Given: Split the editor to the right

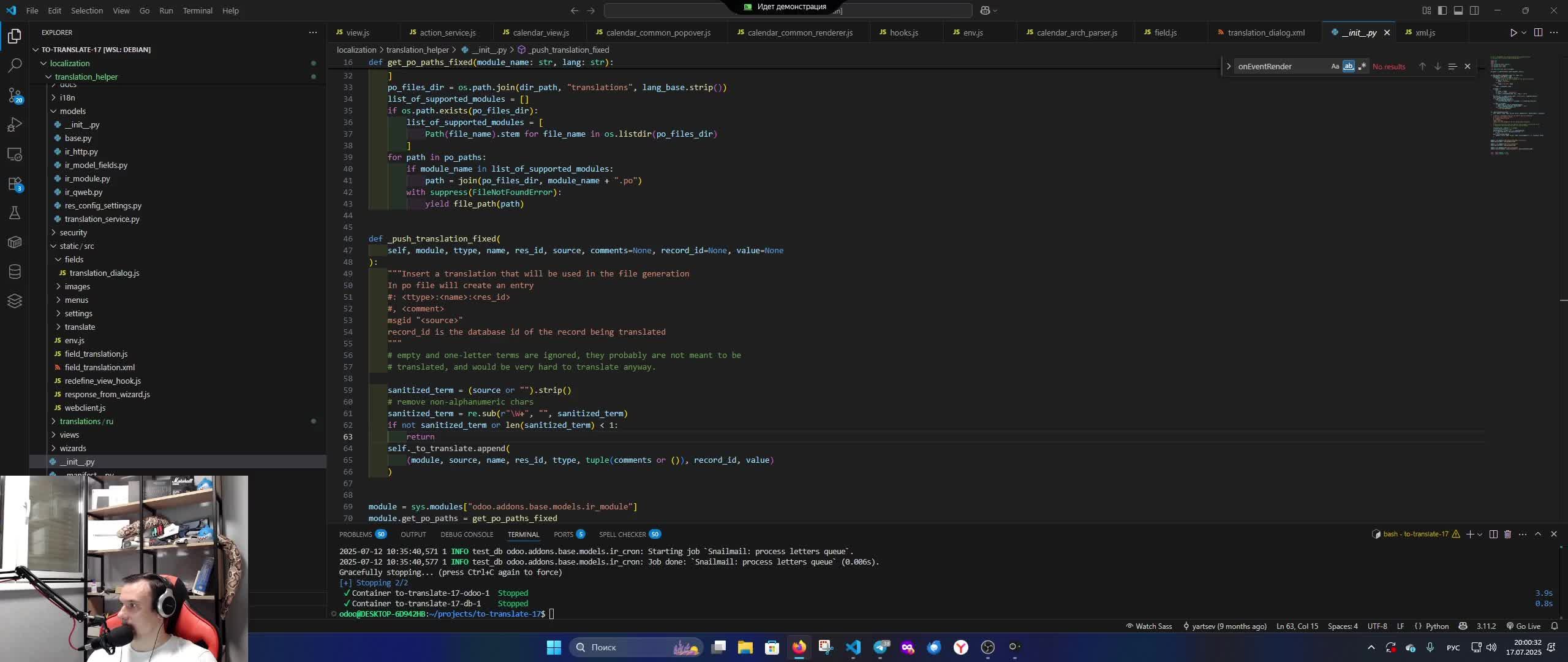Looking at the screenshot, I should tap(1538, 32).
